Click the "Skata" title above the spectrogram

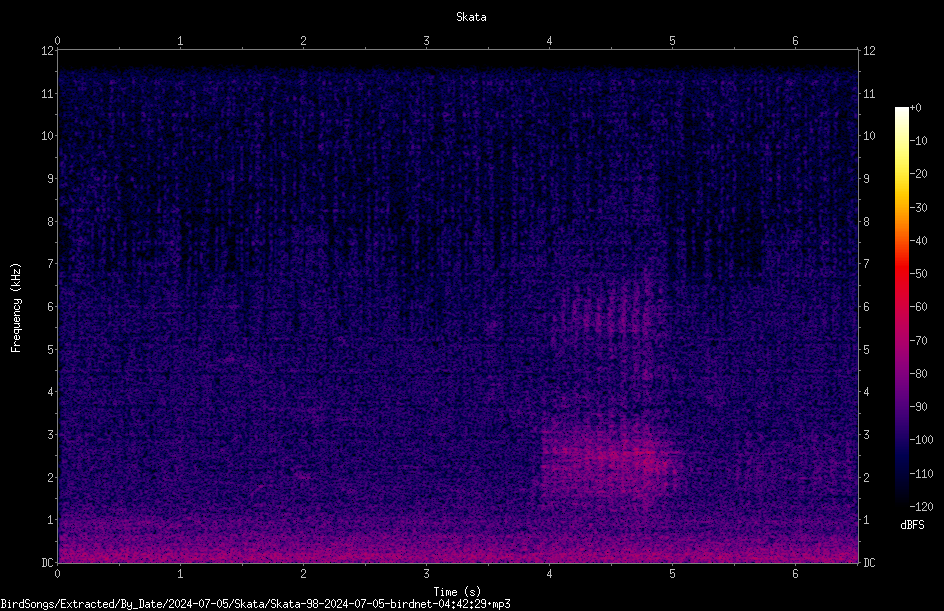pyautogui.click(x=471, y=17)
